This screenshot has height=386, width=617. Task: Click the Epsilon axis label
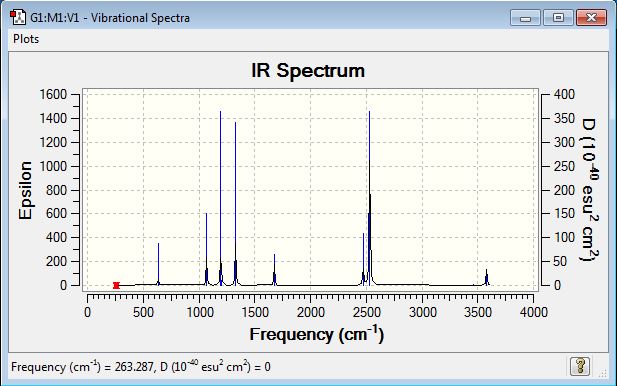pos(25,190)
